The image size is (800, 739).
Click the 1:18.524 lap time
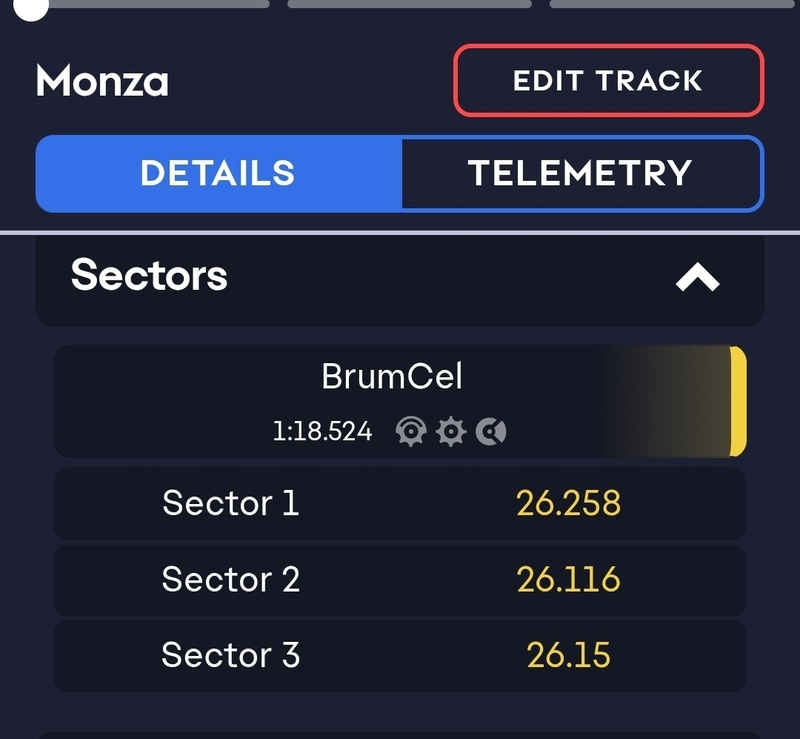pos(322,432)
